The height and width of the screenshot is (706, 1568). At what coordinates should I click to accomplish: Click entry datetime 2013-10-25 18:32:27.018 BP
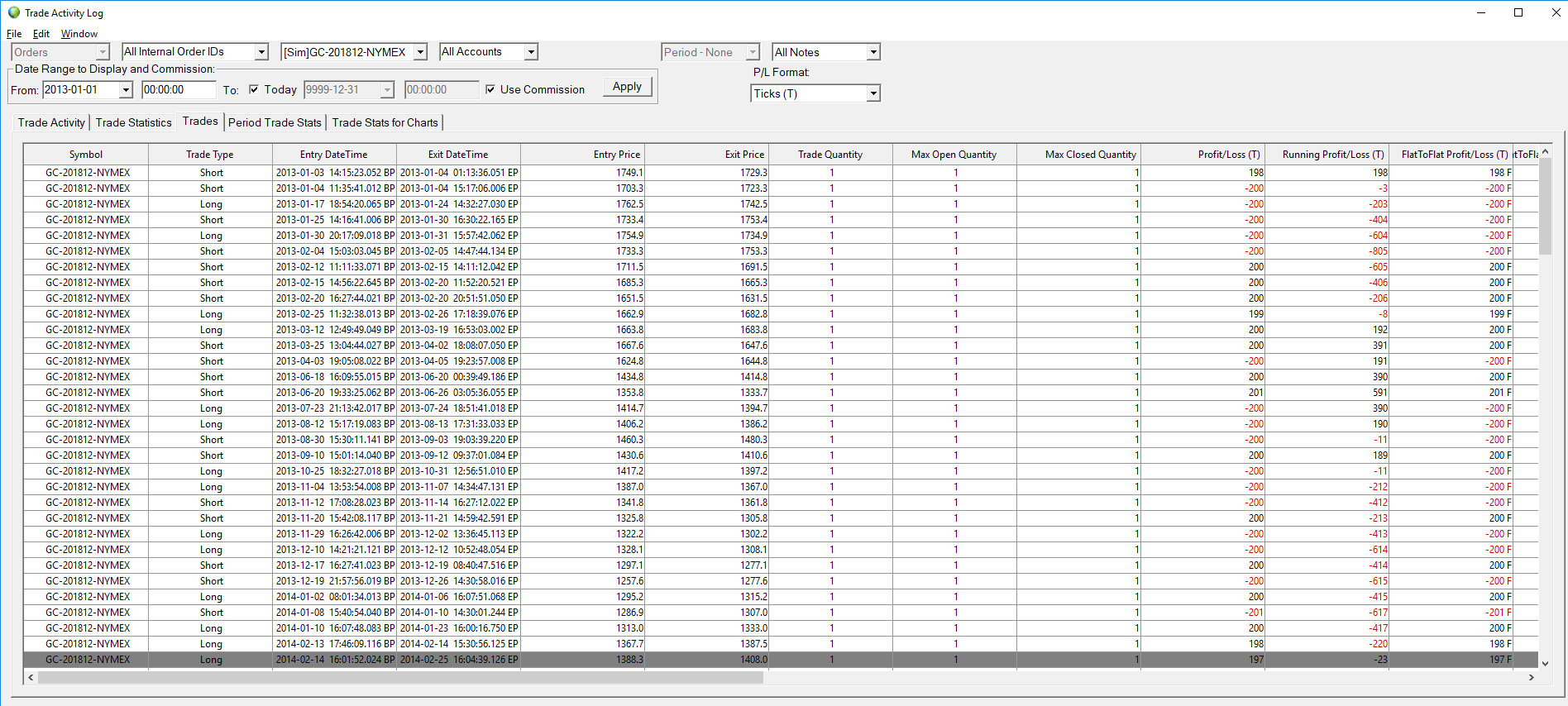334,471
